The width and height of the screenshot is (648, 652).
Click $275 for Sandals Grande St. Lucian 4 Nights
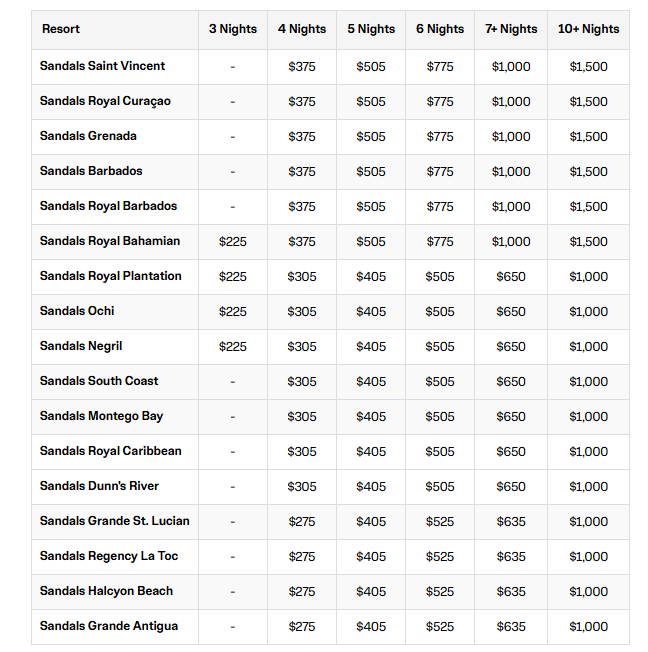302,521
